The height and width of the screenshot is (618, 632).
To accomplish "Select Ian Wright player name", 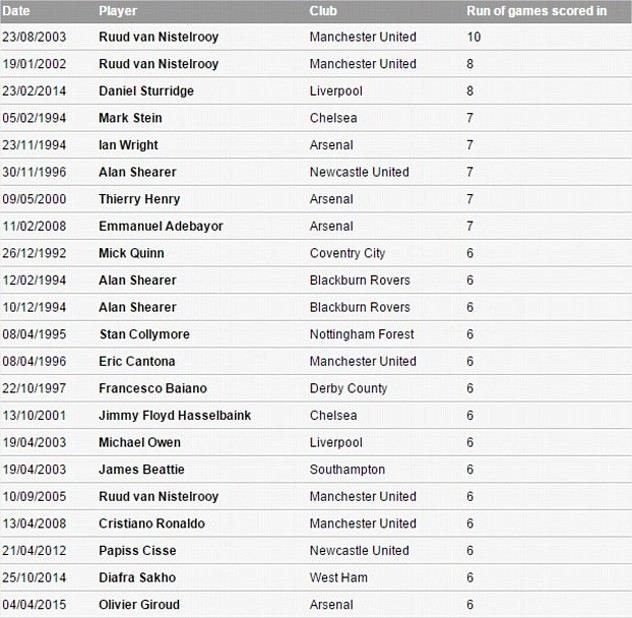I will (128, 145).
